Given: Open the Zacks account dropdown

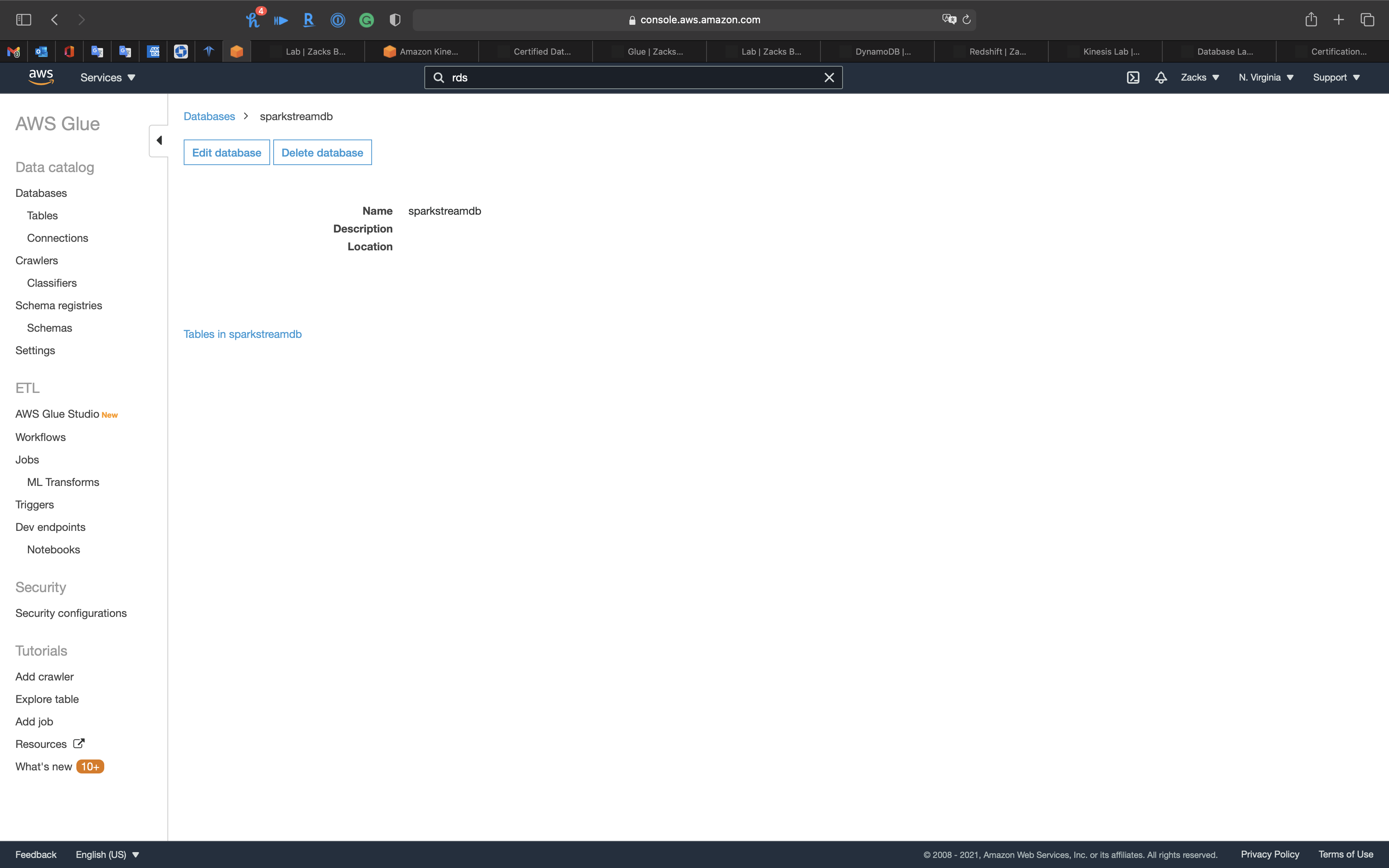Looking at the screenshot, I should (1199, 77).
